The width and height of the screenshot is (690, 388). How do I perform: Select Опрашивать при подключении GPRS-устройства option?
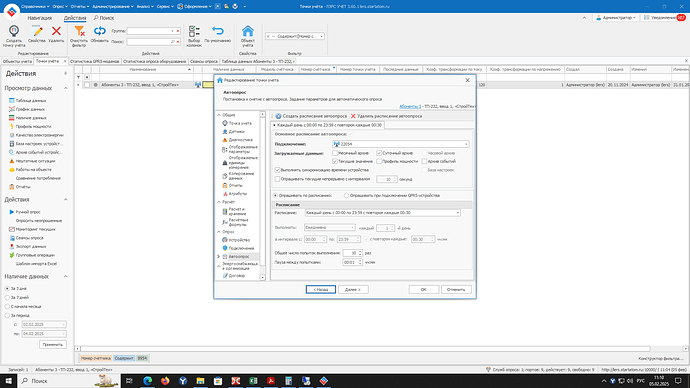(x=346, y=195)
